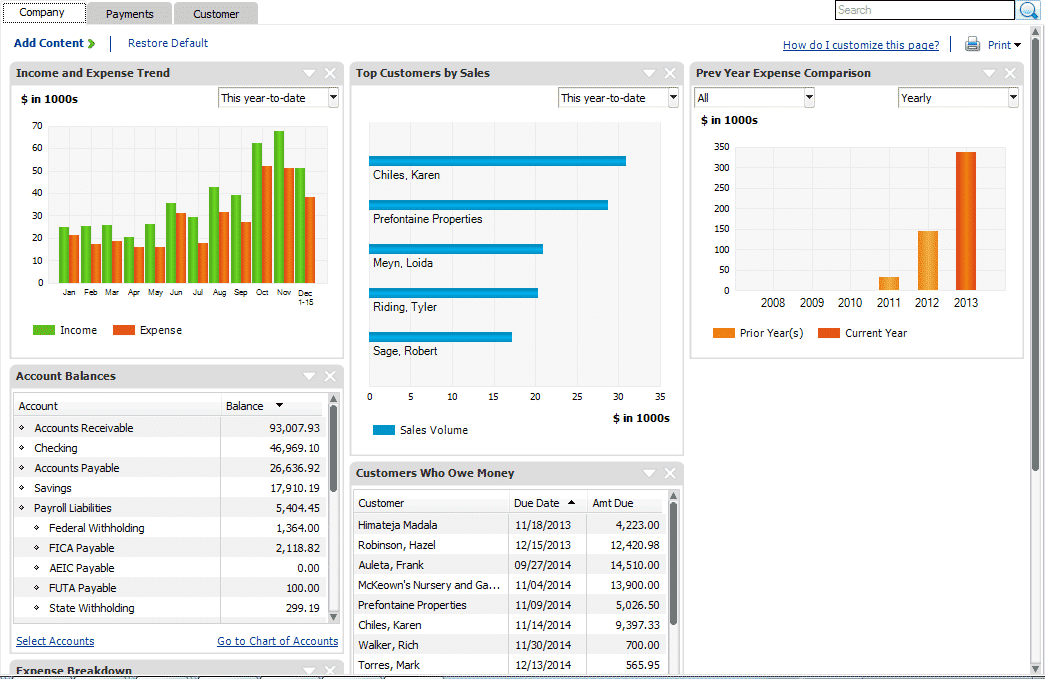Image resolution: width=1045 pixels, height=679 pixels.
Task: Select the Auleta, Frank row
Action: click(510, 565)
